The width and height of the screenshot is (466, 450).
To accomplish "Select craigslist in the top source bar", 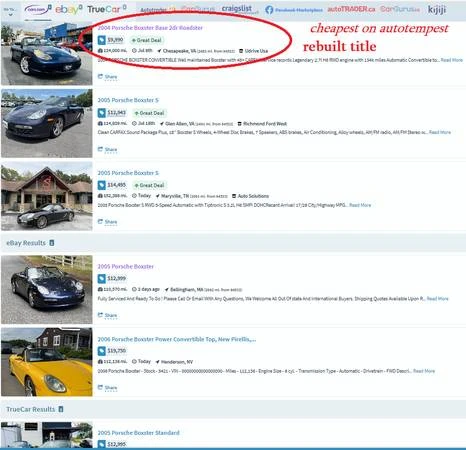I will pyautogui.click(x=237, y=9).
